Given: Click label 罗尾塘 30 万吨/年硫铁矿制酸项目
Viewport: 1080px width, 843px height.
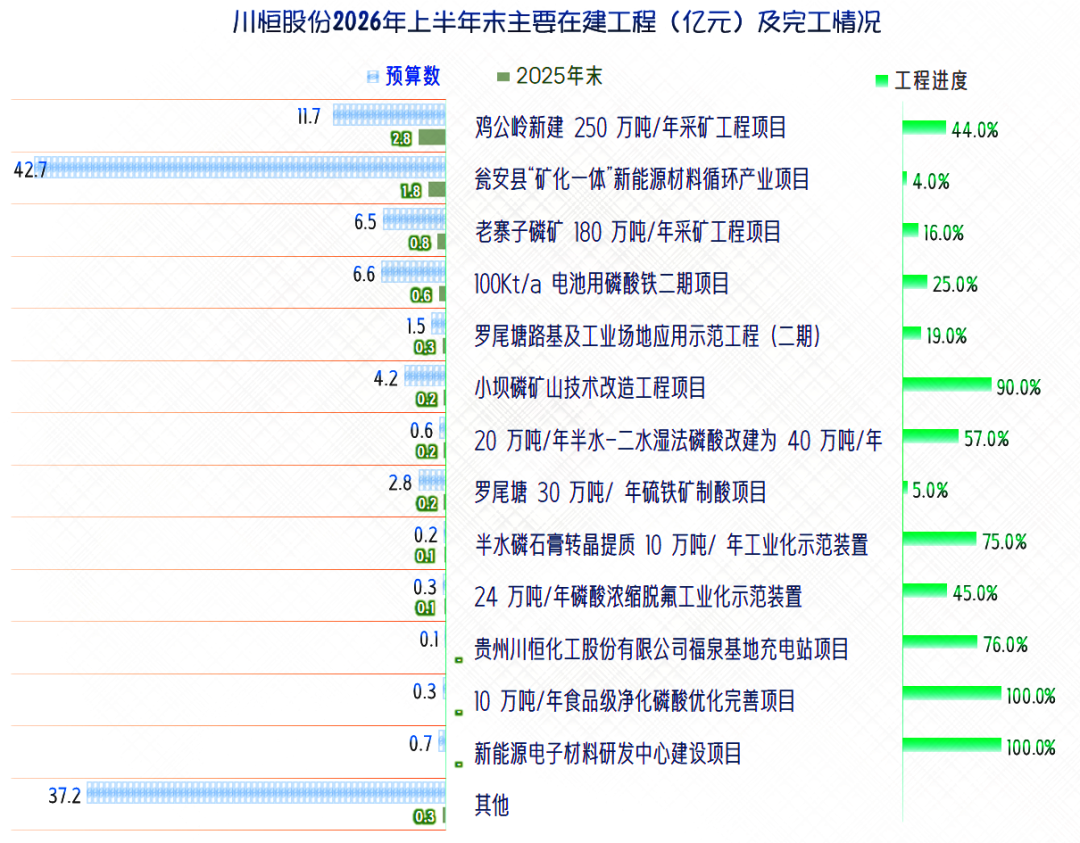Looking at the screenshot, I should (621, 492).
